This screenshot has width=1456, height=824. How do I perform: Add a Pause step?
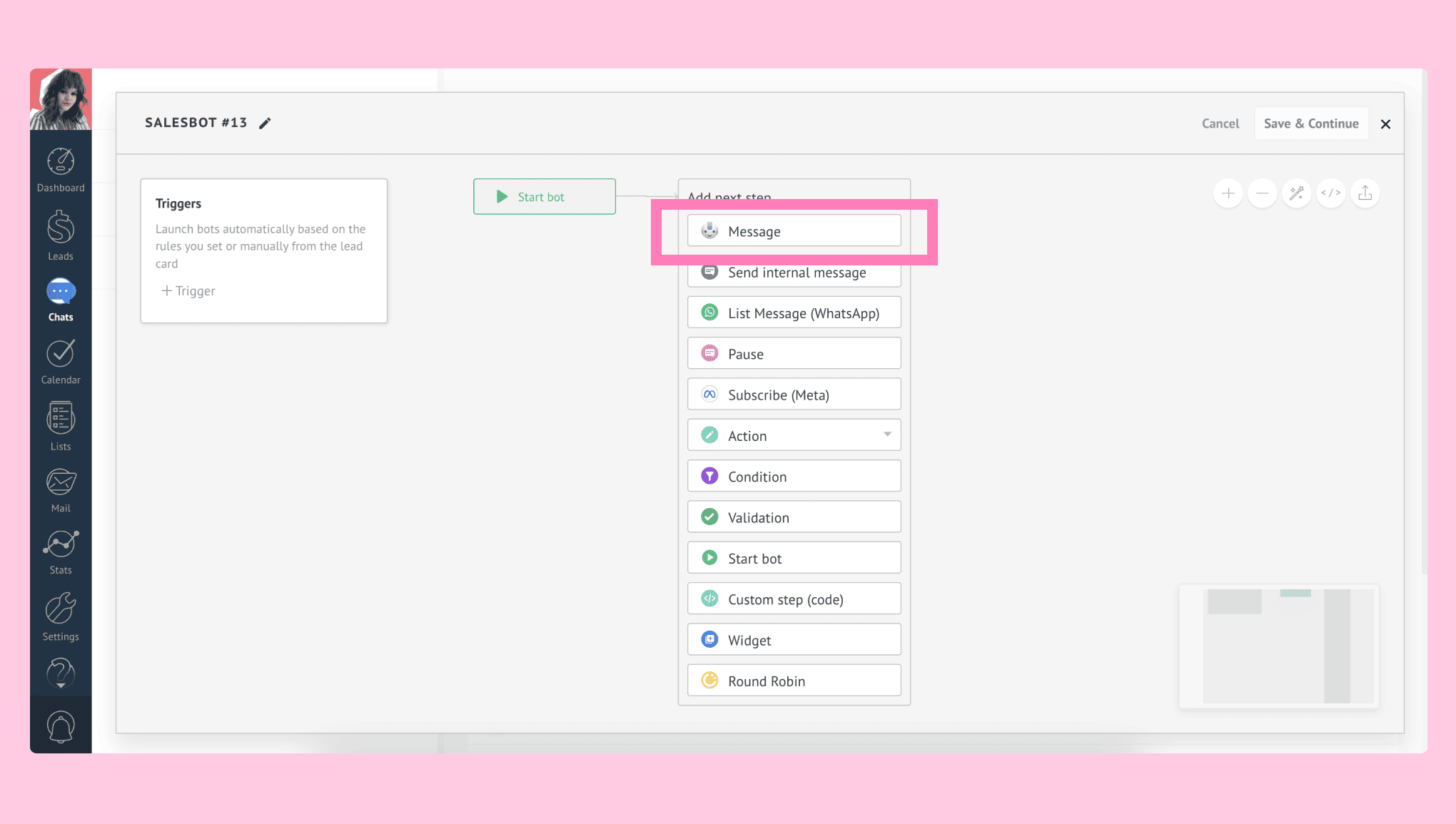pyautogui.click(x=794, y=354)
